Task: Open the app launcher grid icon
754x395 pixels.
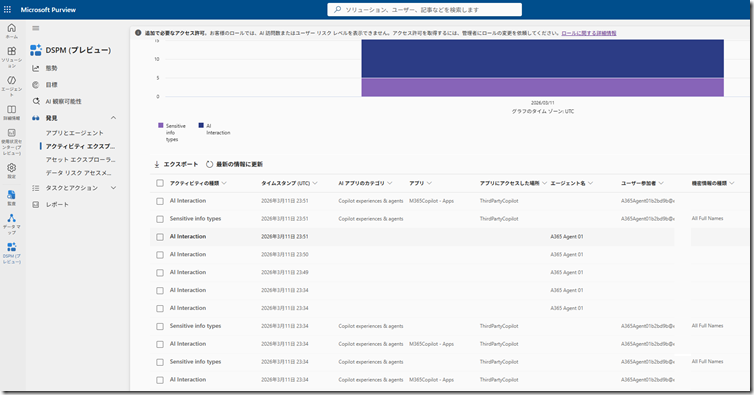Action: [x=7, y=9]
